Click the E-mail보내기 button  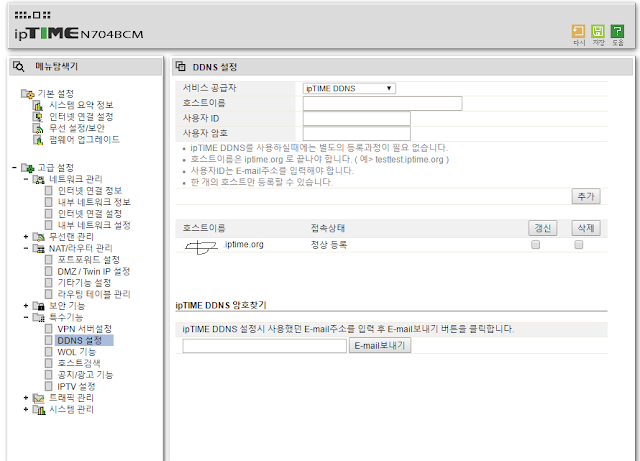380,345
